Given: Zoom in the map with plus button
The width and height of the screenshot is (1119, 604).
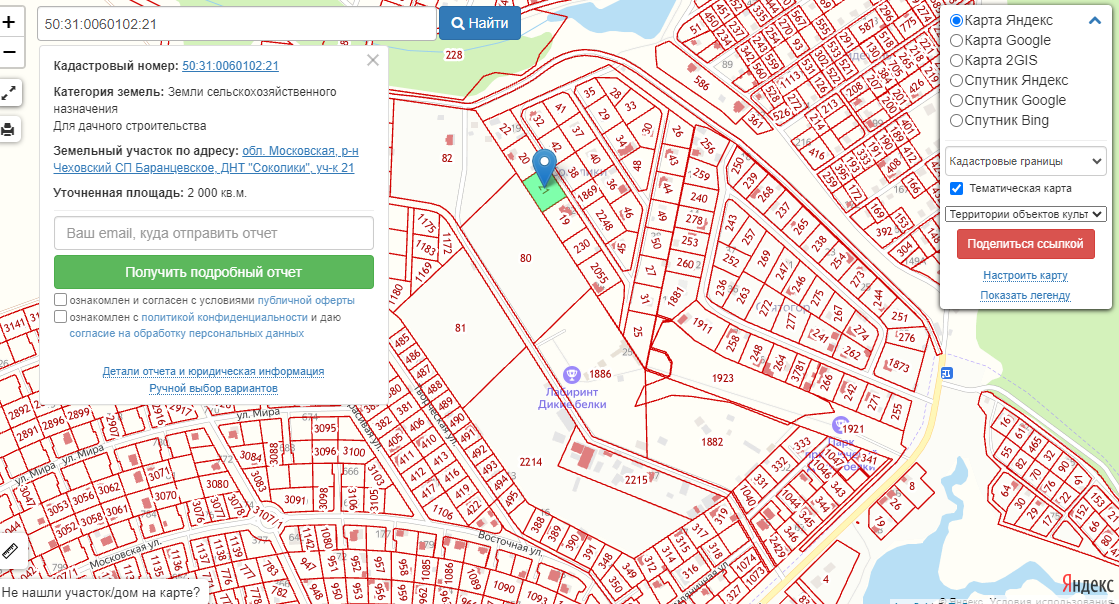Looking at the screenshot, I should 9,22.
